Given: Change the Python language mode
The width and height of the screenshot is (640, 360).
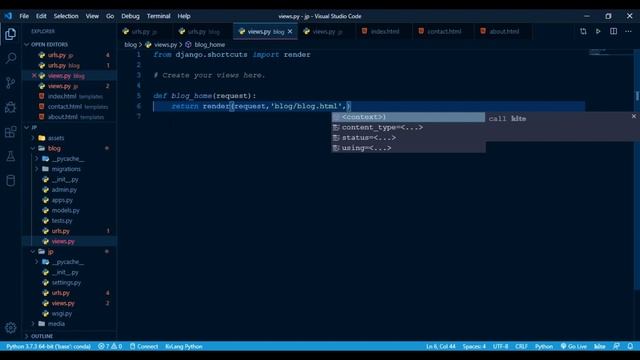Looking at the screenshot, I should point(544,347).
